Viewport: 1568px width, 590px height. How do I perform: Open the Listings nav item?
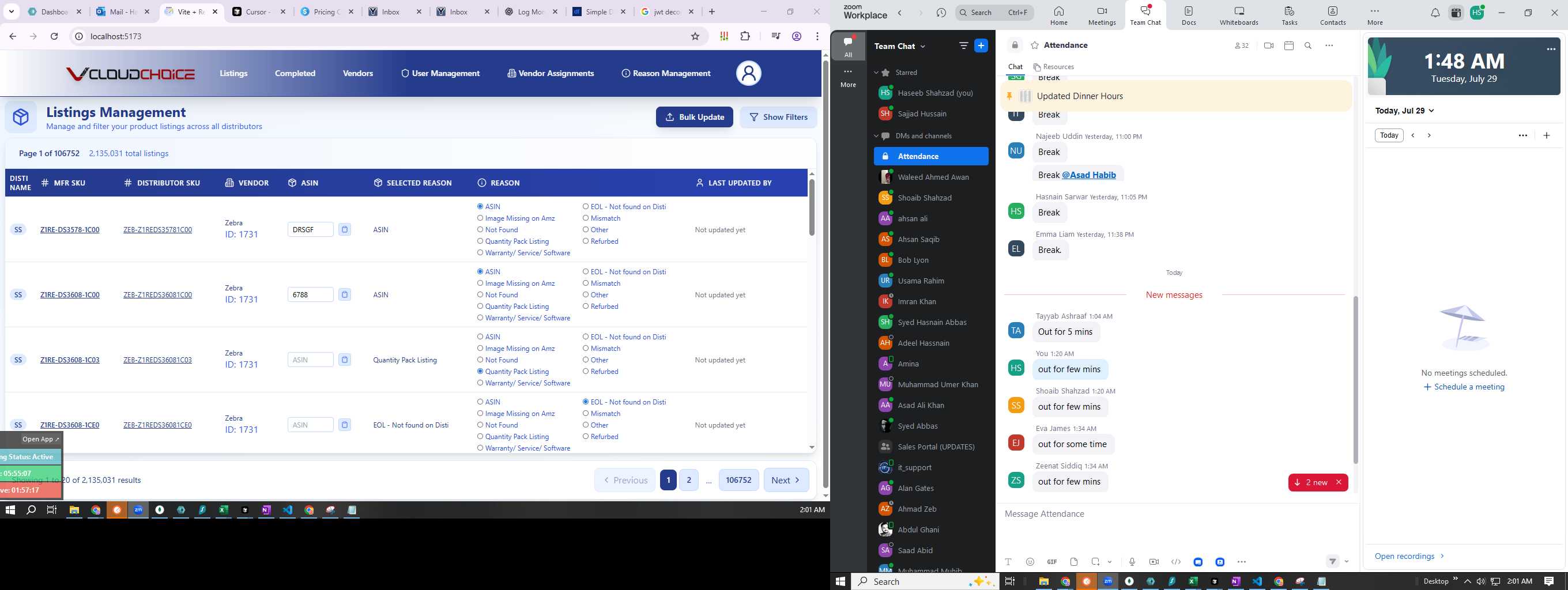[233, 74]
